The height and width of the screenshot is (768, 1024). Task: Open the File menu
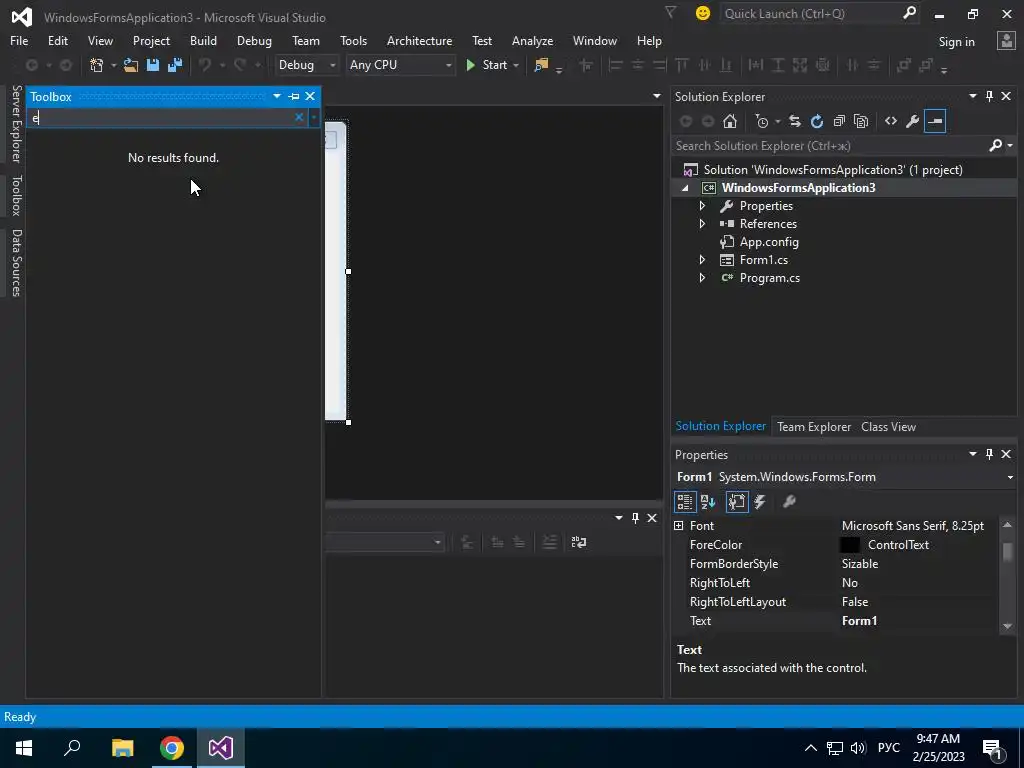(x=19, y=40)
